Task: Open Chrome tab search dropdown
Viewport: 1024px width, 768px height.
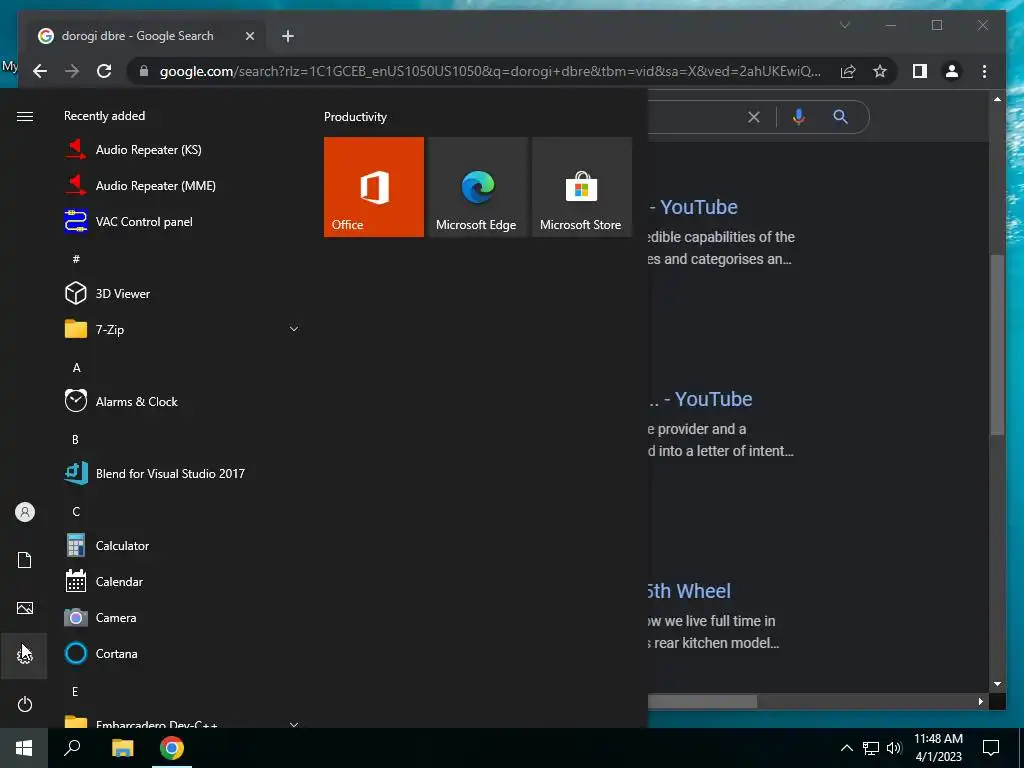Action: [x=845, y=25]
